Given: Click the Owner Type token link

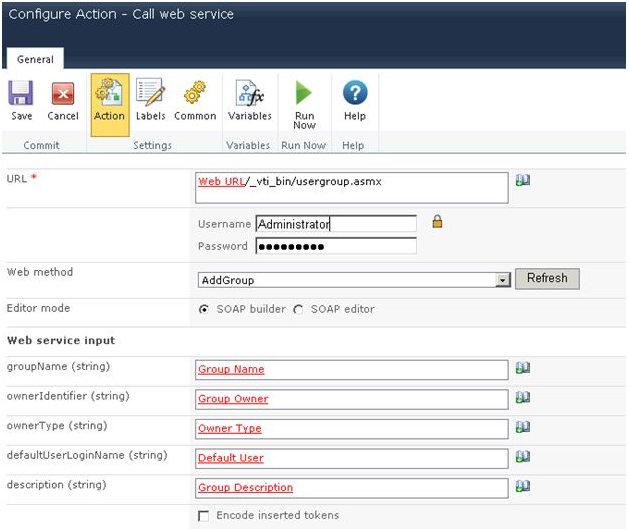Looking at the screenshot, I should (x=229, y=428).
